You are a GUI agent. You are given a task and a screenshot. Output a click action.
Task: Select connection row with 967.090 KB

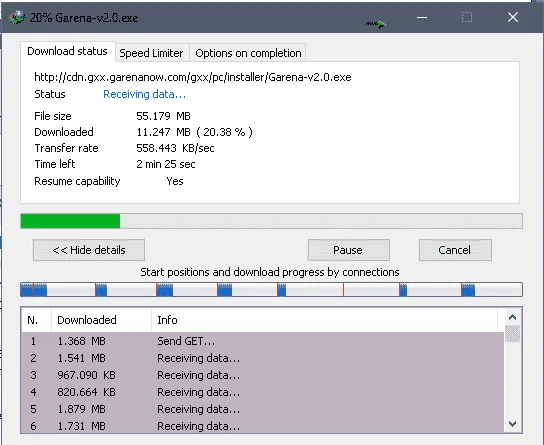pyautogui.click(x=263, y=375)
